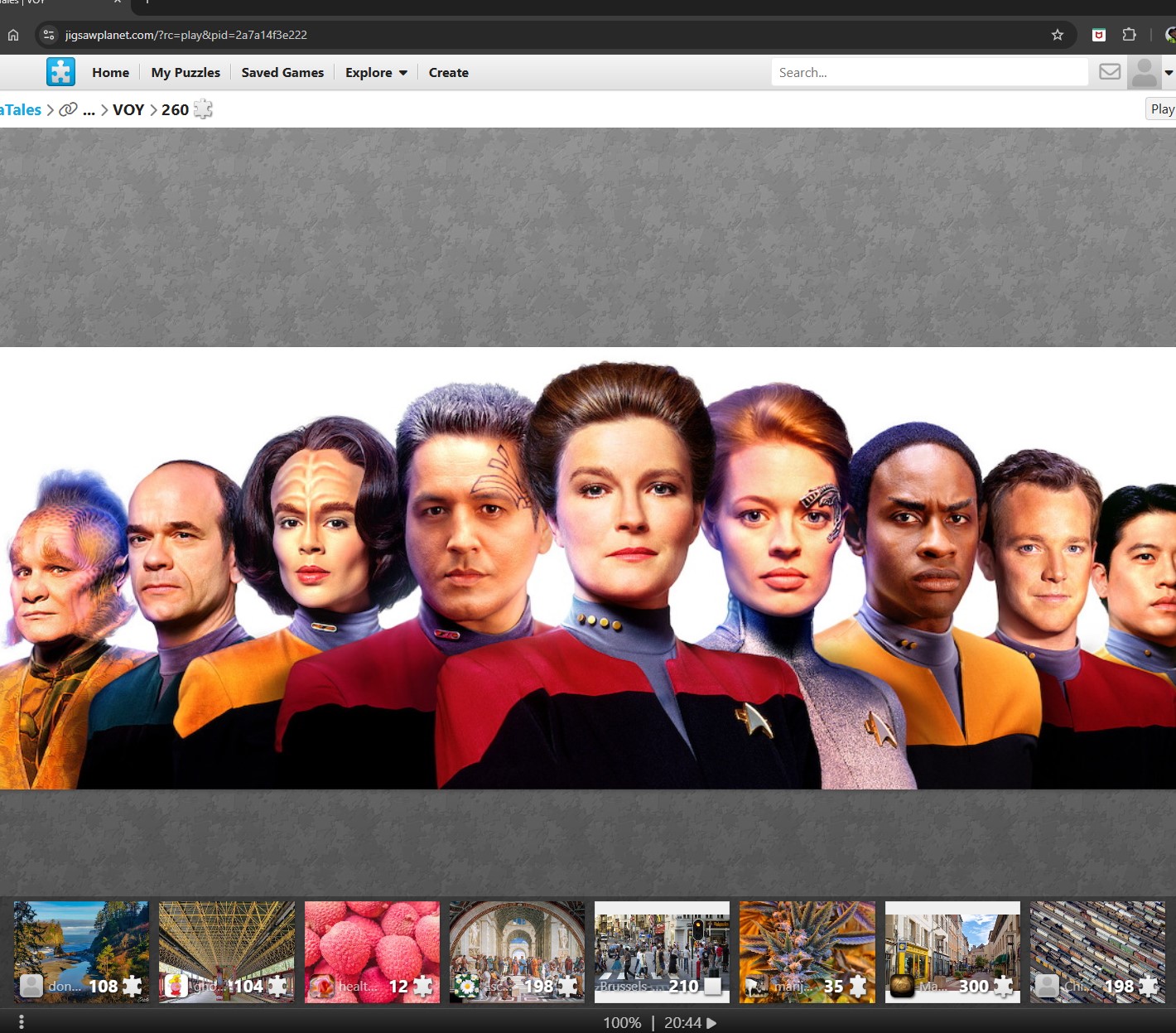Open the 300-piece street scene thumbnail
Screen dimensions: 1176x1033
click(x=952, y=952)
